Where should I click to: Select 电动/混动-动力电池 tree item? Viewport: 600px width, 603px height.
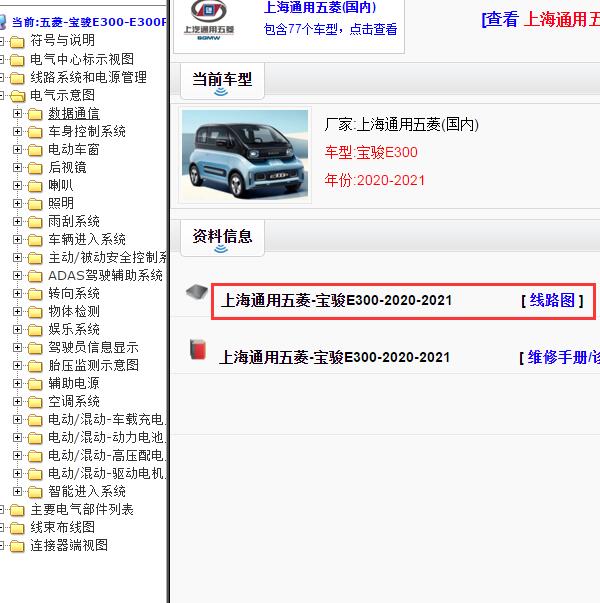click(x=107, y=438)
